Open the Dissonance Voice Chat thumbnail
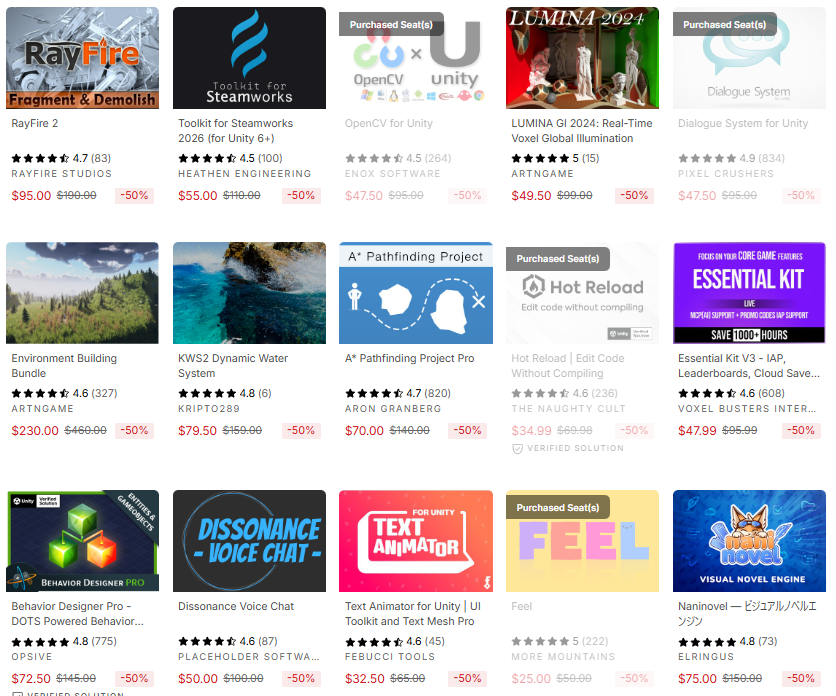This screenshot has height=696, width=836. (x=249, y=541)
